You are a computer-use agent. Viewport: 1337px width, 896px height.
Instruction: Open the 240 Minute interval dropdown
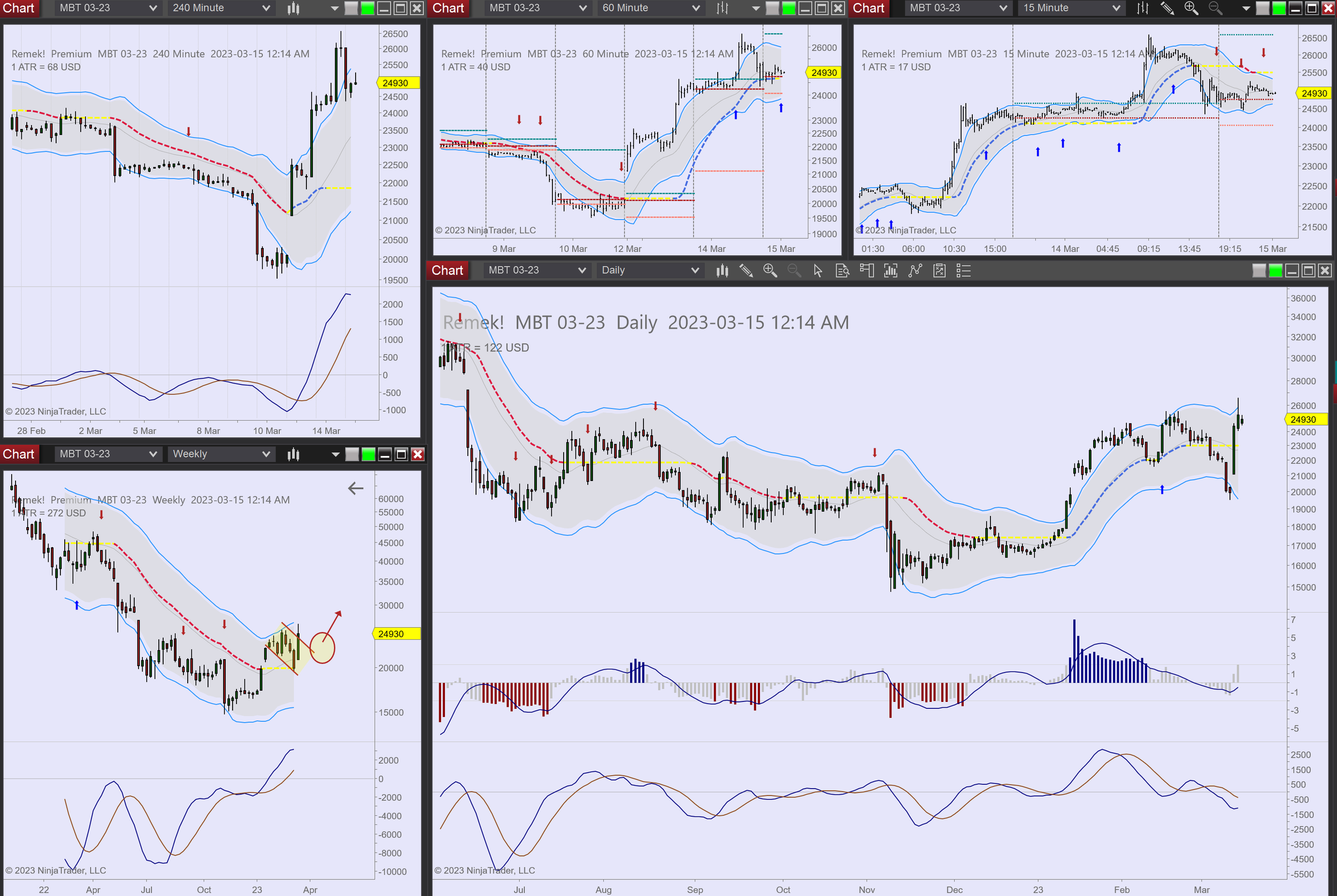click(221, 8)
